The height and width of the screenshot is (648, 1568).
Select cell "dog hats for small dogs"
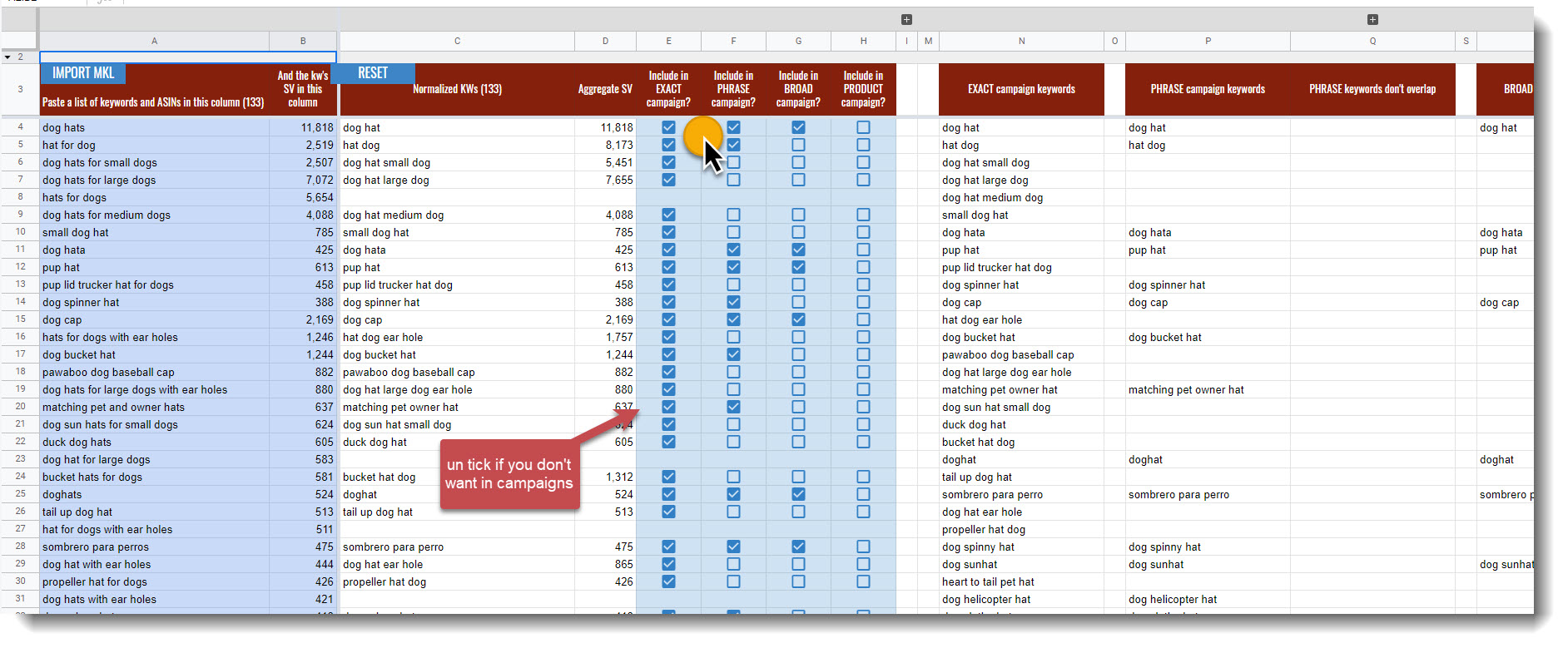point(154,162)
